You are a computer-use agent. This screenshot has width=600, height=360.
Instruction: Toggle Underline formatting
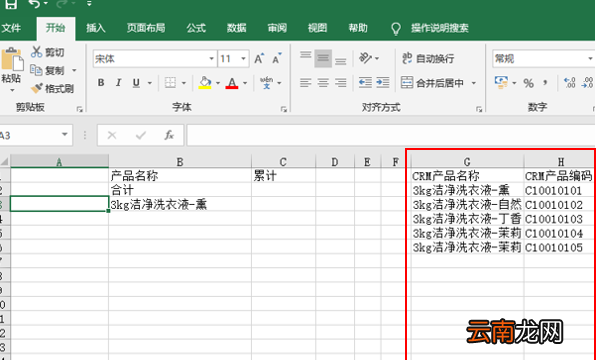click(x=136, y=83)
